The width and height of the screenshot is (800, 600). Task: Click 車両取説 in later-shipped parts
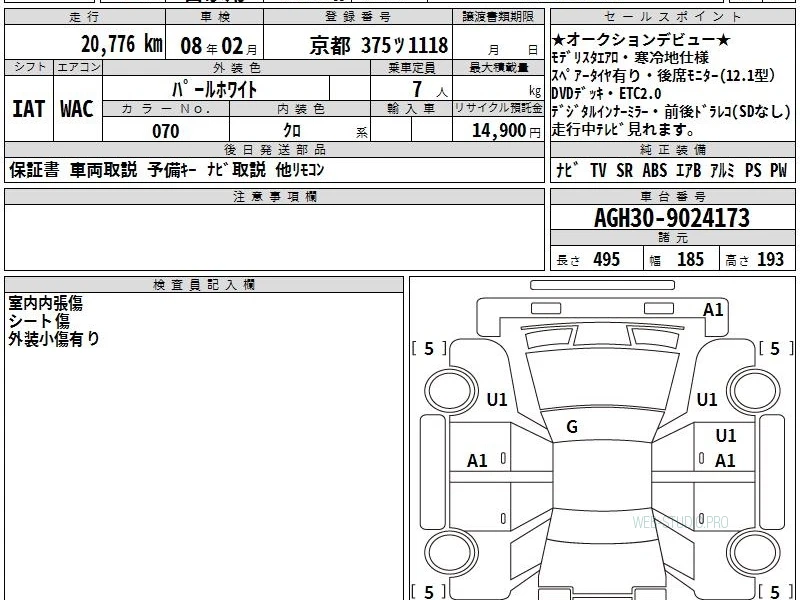click(104, 170)
